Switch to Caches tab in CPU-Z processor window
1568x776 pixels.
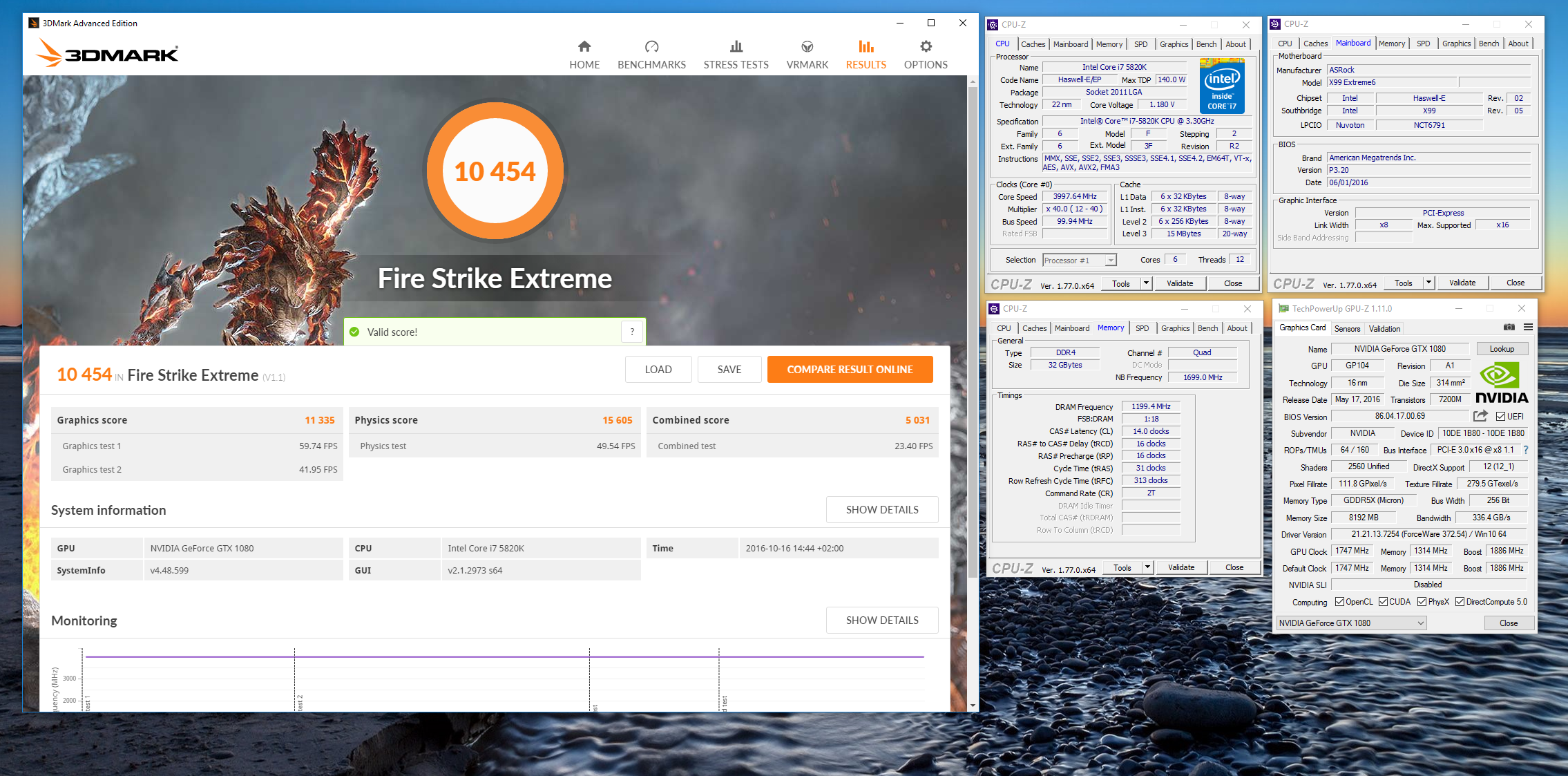[1033, 44]
